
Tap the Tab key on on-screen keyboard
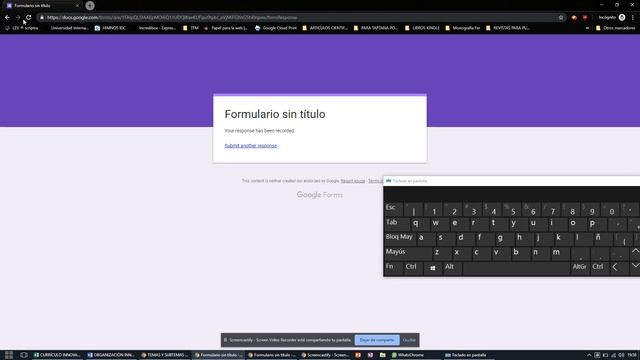[396, 223]
